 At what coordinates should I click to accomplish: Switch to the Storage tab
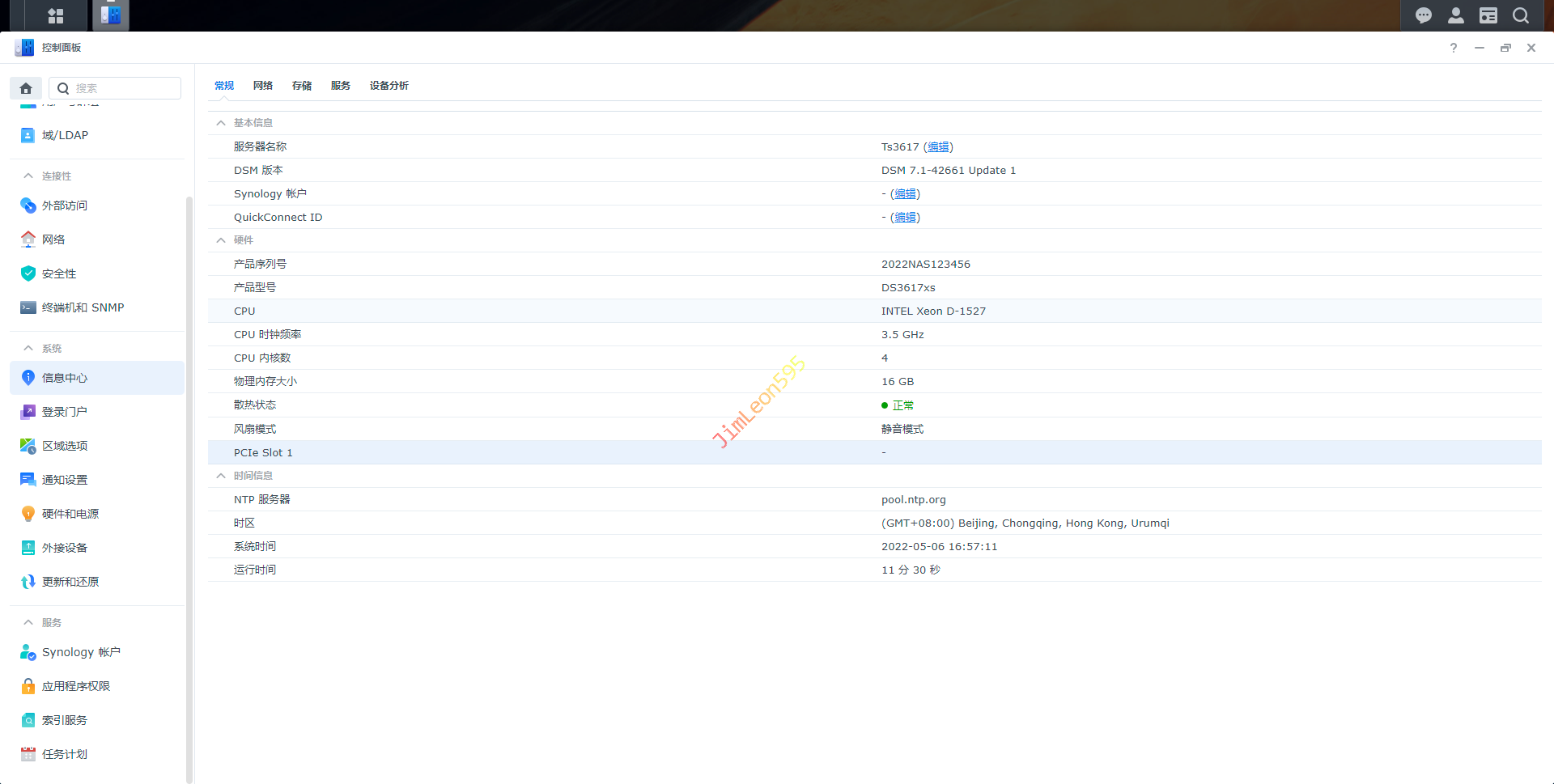pyautogui.click(x=301, y=86)
